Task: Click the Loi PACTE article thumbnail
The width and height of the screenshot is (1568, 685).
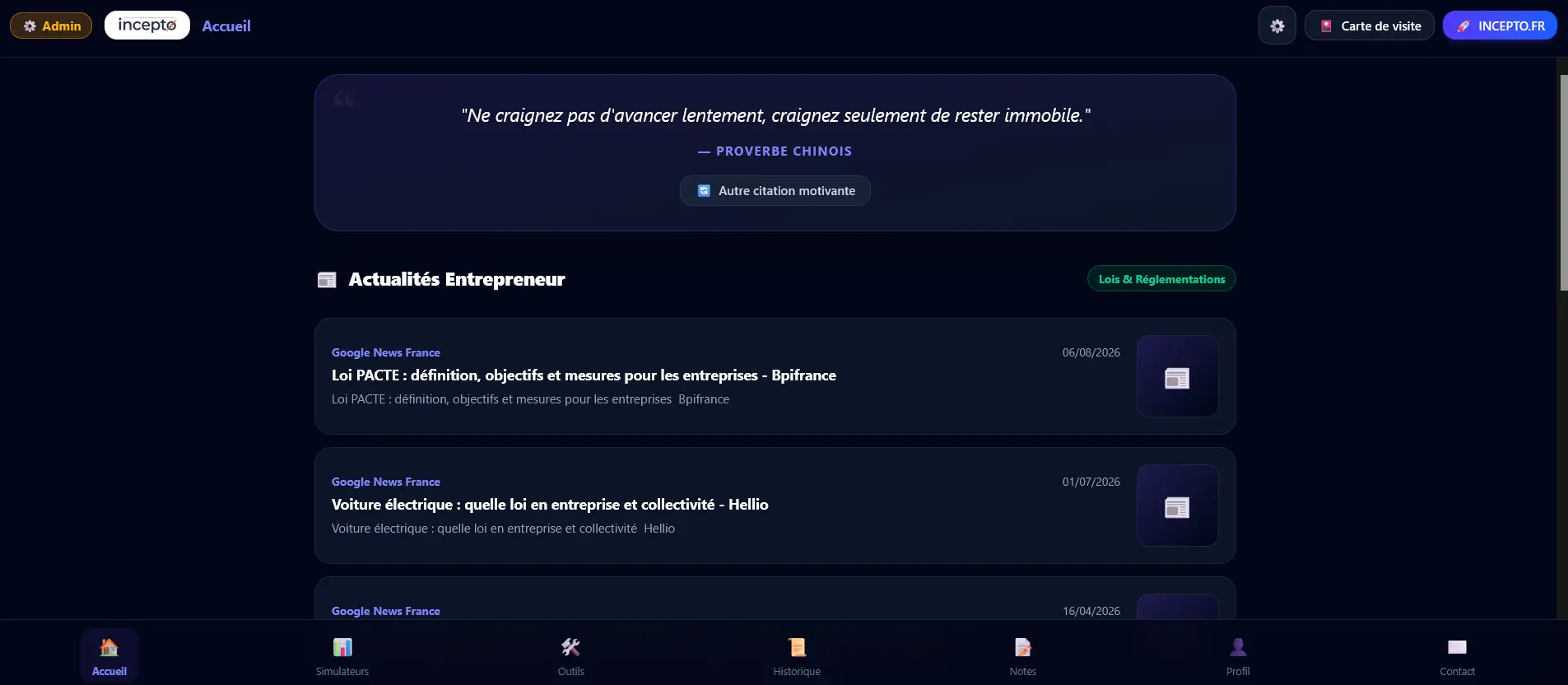Action: (1177, 376)
